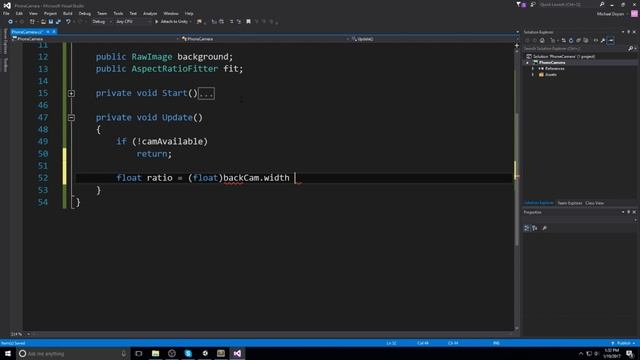The height and width of the screenshot is (360, 640).
Task: Open File Explorer from the taskbar
Action: (156, 353)
